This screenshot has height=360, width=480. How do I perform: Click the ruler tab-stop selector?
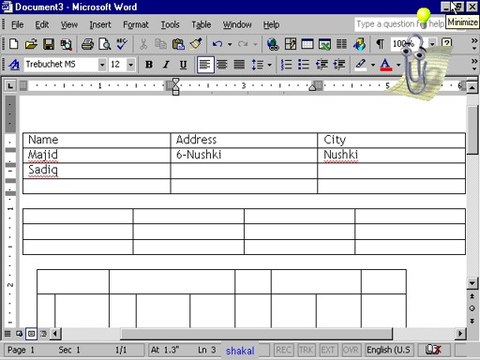10,86
